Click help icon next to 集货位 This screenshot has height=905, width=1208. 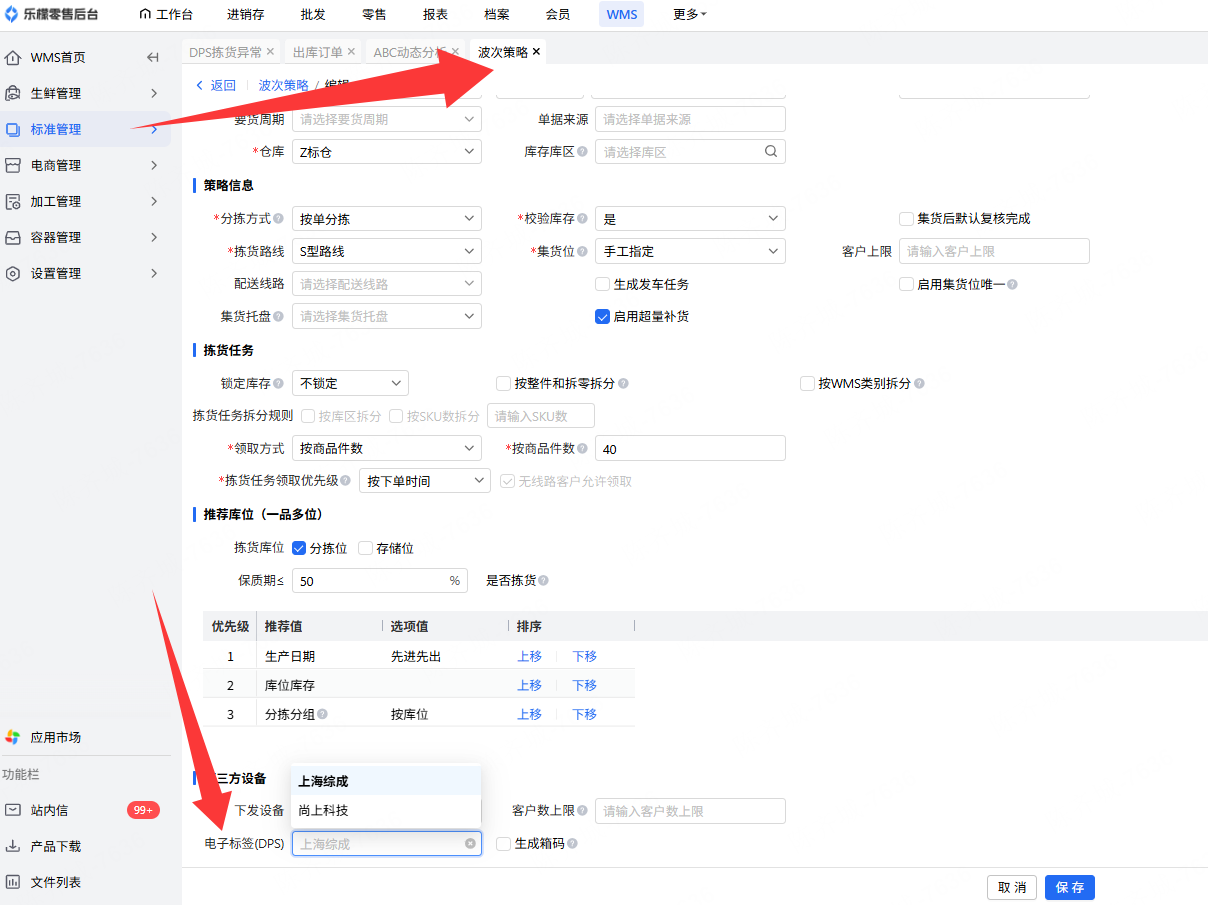coord(582,251)
